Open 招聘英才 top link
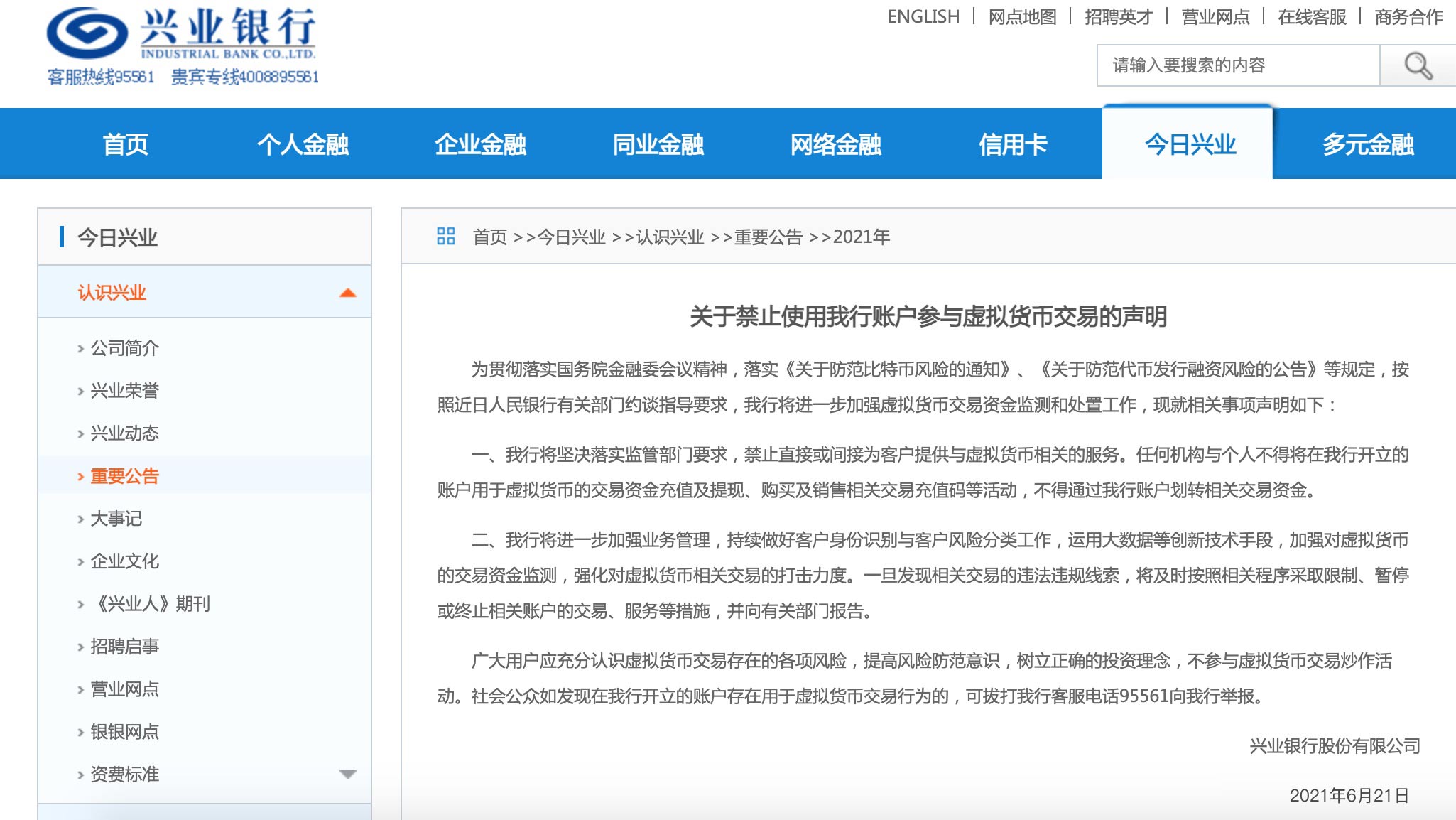The width and height of the screenshot is (1456, 820). click(1119, 16)
